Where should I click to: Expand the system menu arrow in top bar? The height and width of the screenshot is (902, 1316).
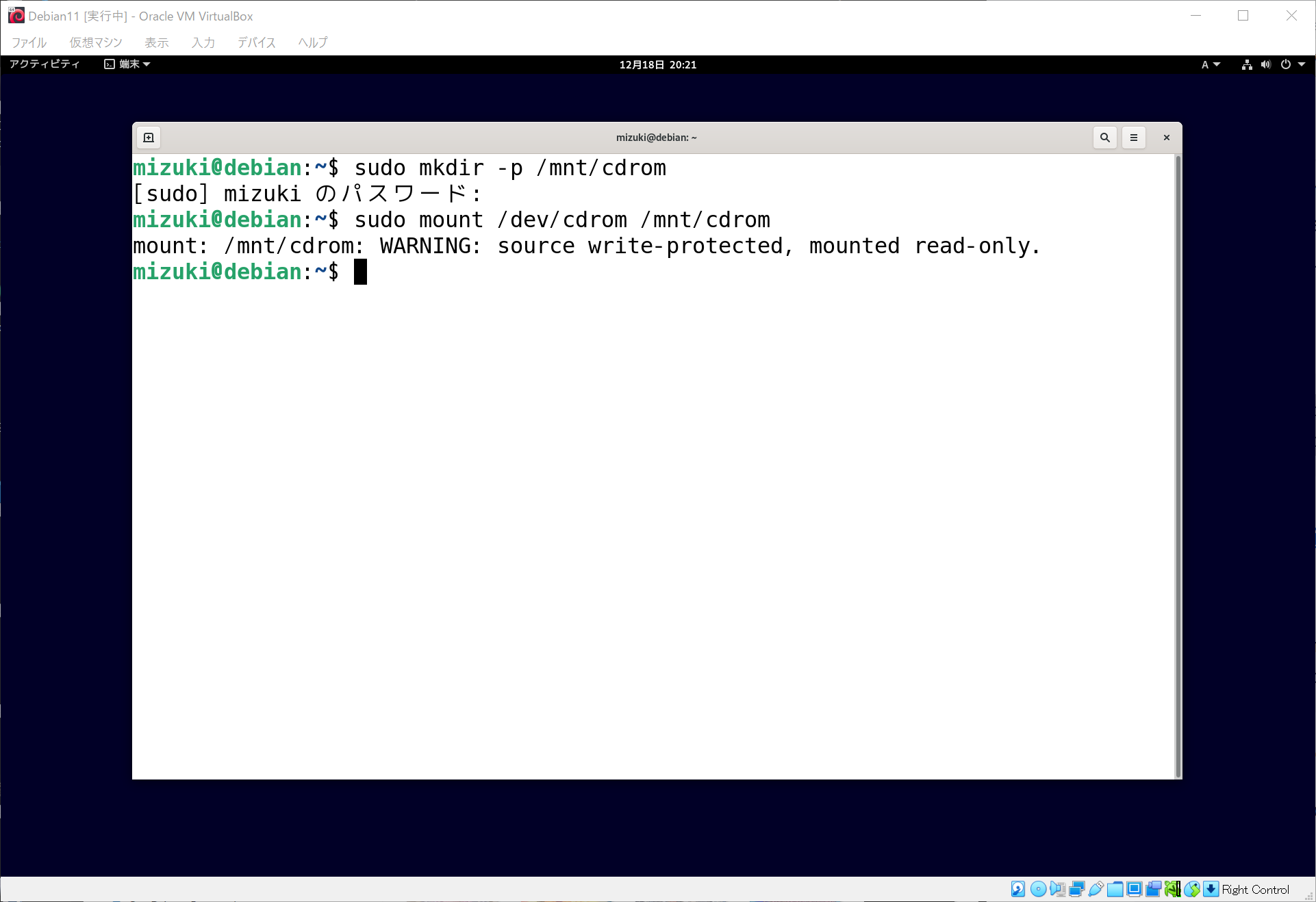point(1302,64)
